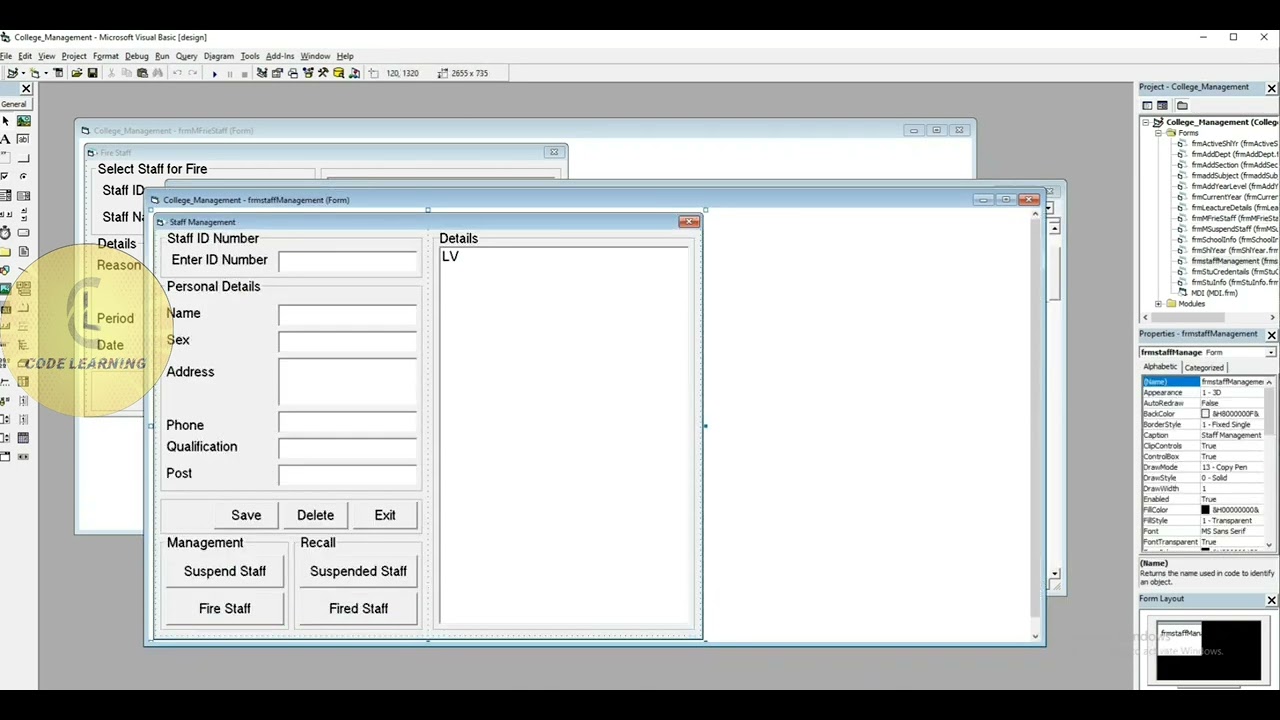Viewport: 1280px width, 720px height.
Task: Close the Project explorer panel
Action: 1271,88
